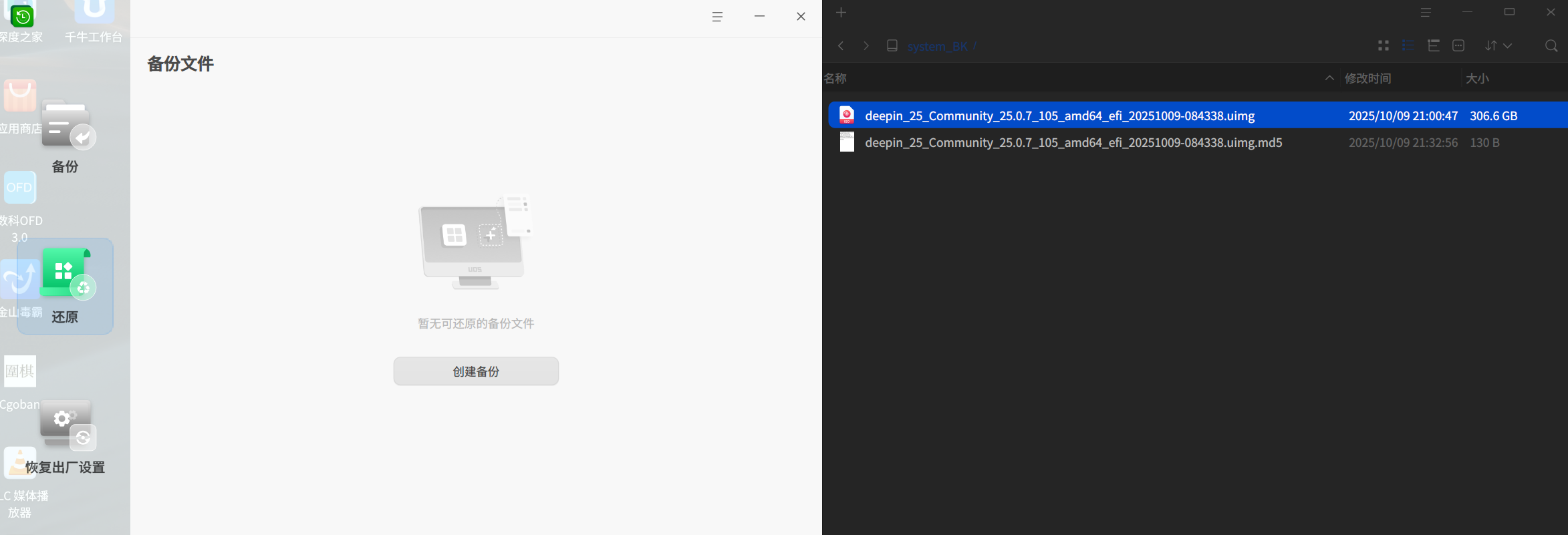Switch file manager to list view
This screenshot has width=1568, height=535.
tap(1408, 45)
